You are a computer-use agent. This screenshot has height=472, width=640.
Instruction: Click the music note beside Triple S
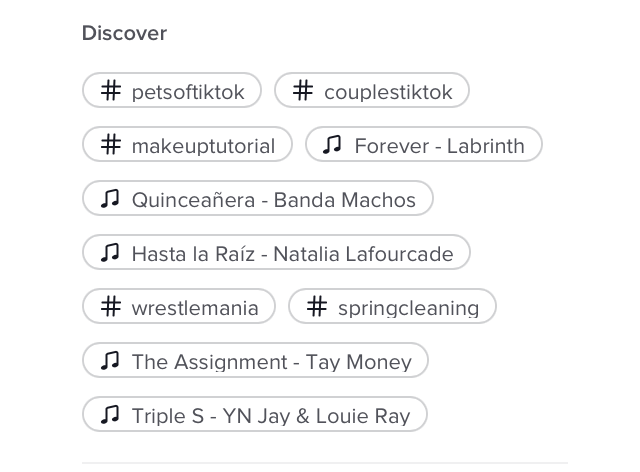[110, 415]
